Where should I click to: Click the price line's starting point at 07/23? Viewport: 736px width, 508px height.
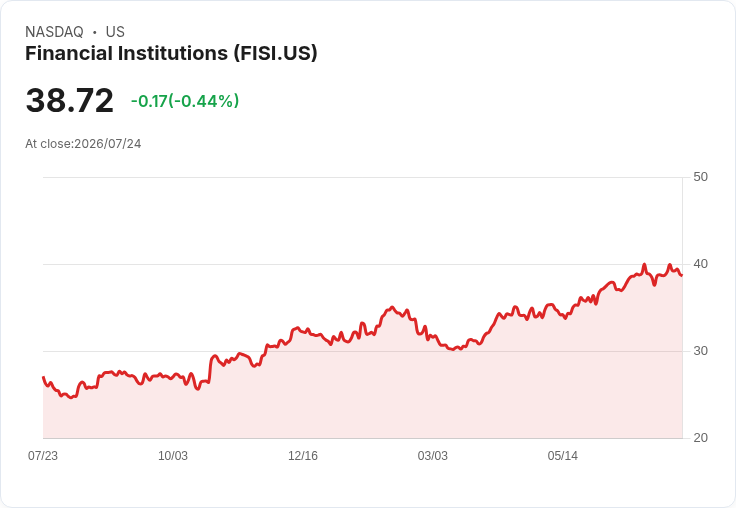(44, 377)
